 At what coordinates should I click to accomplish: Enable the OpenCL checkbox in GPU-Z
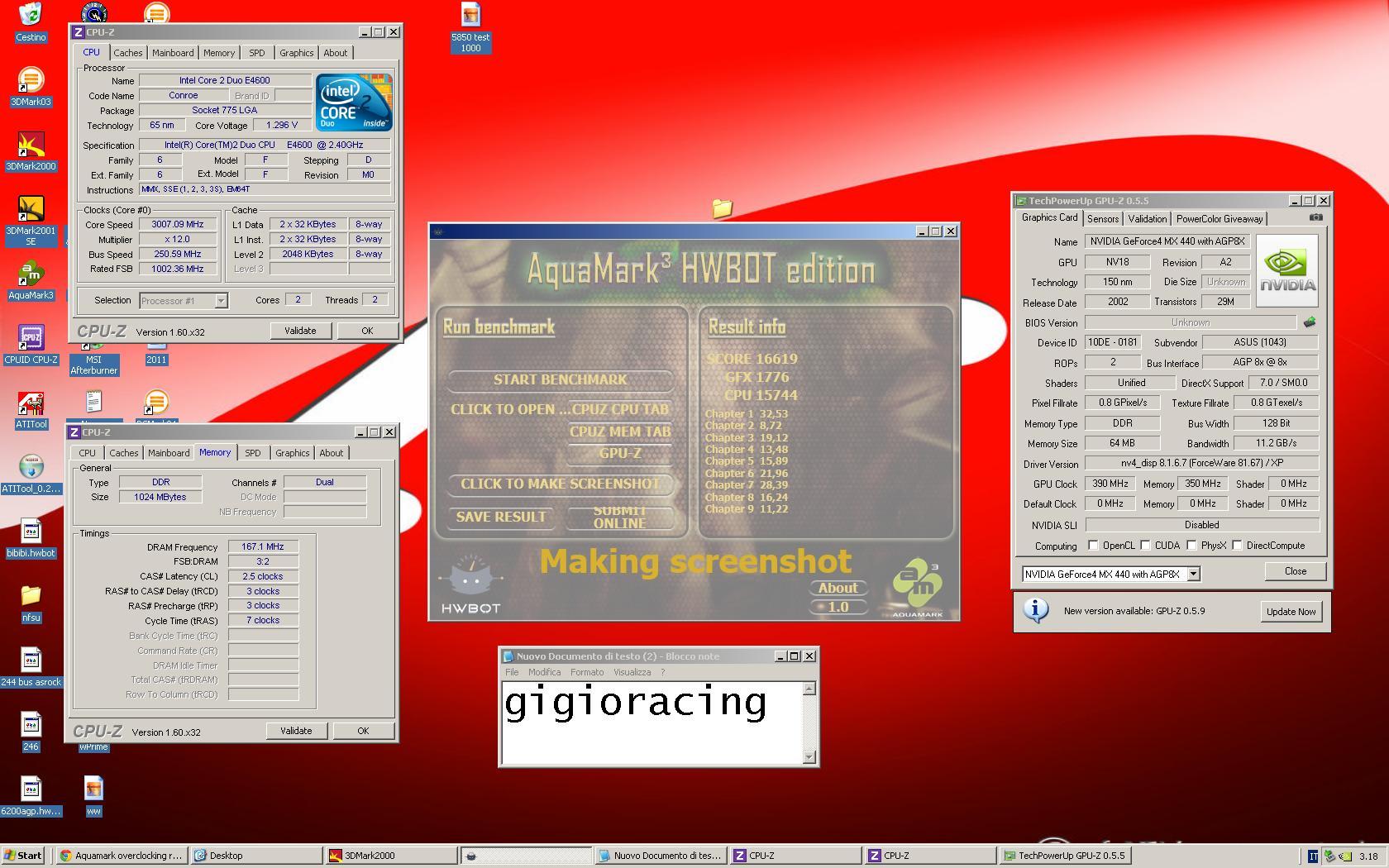(x=1093, y=546)
